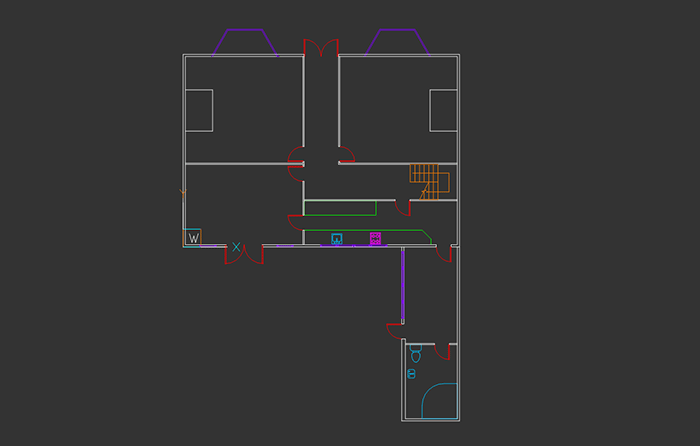Click the cyan X marker by the double door
This screenshot has height=446, width=700.
(236, 246)
